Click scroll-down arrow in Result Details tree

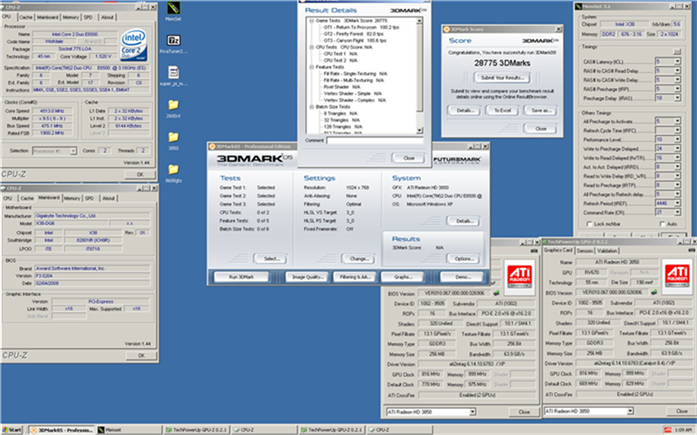click(x=419, y=130)
